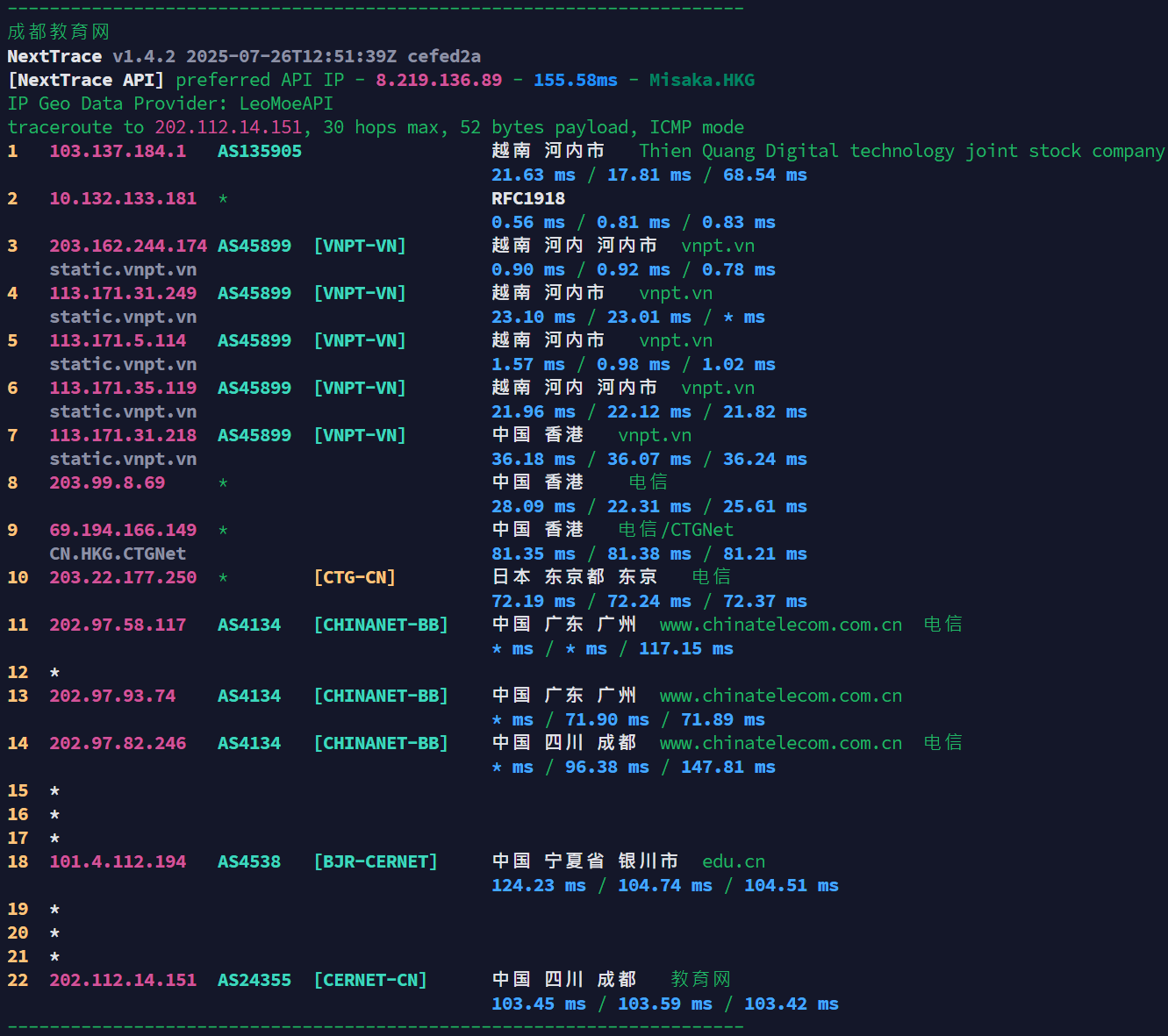Select hop 7 IP 113.171.31.218
Screen dimensions: 1168x1036
pos(123,435)
